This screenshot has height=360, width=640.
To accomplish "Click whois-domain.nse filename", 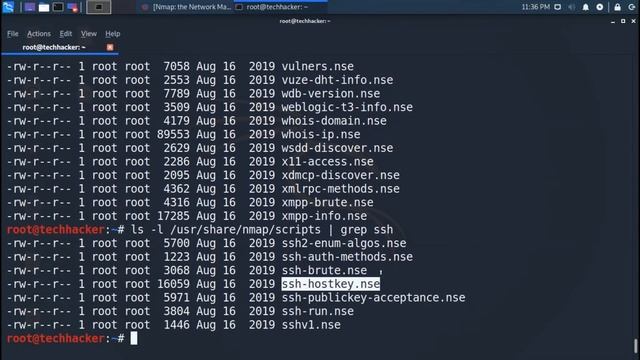I will [334, 121].
